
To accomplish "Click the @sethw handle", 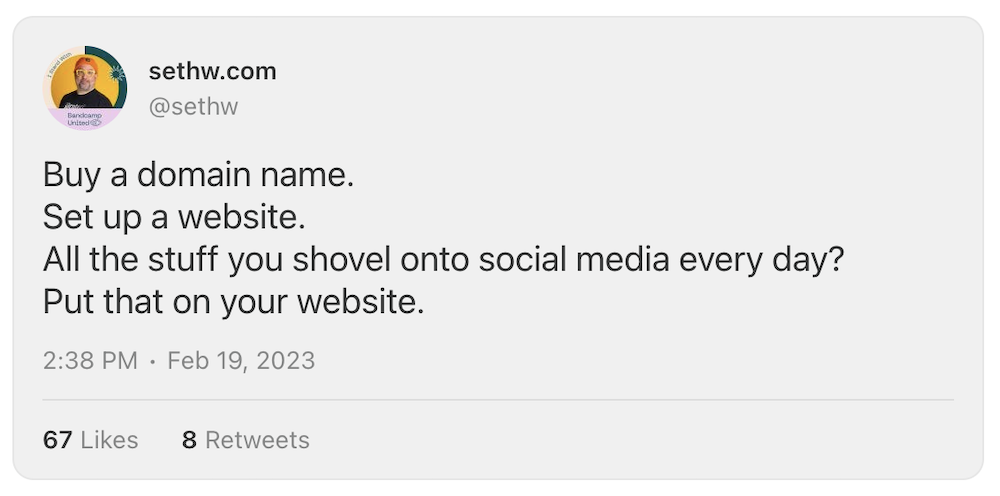I will [x=193, y=106].
